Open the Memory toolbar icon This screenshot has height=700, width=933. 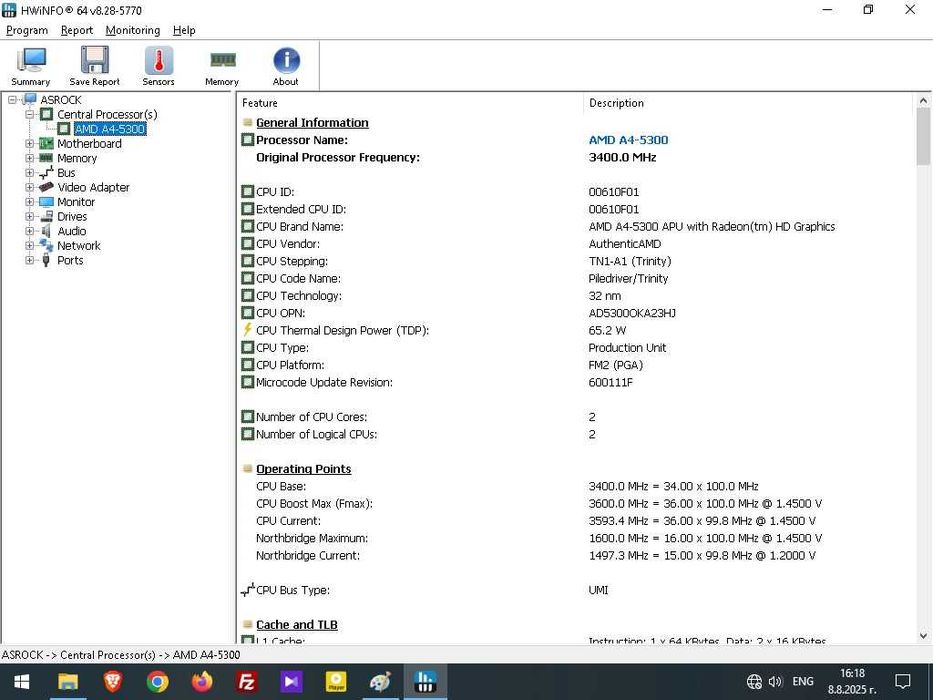pos(222,66)
